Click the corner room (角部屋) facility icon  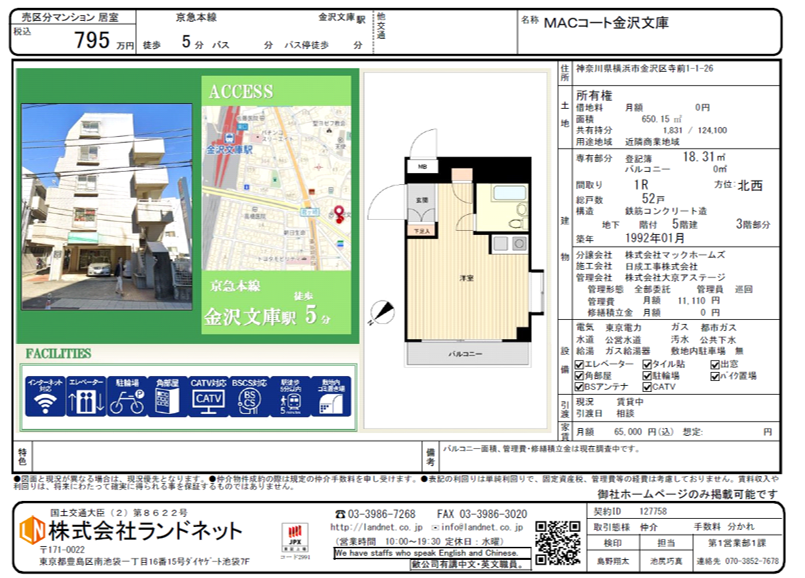(x=167, y=396)
